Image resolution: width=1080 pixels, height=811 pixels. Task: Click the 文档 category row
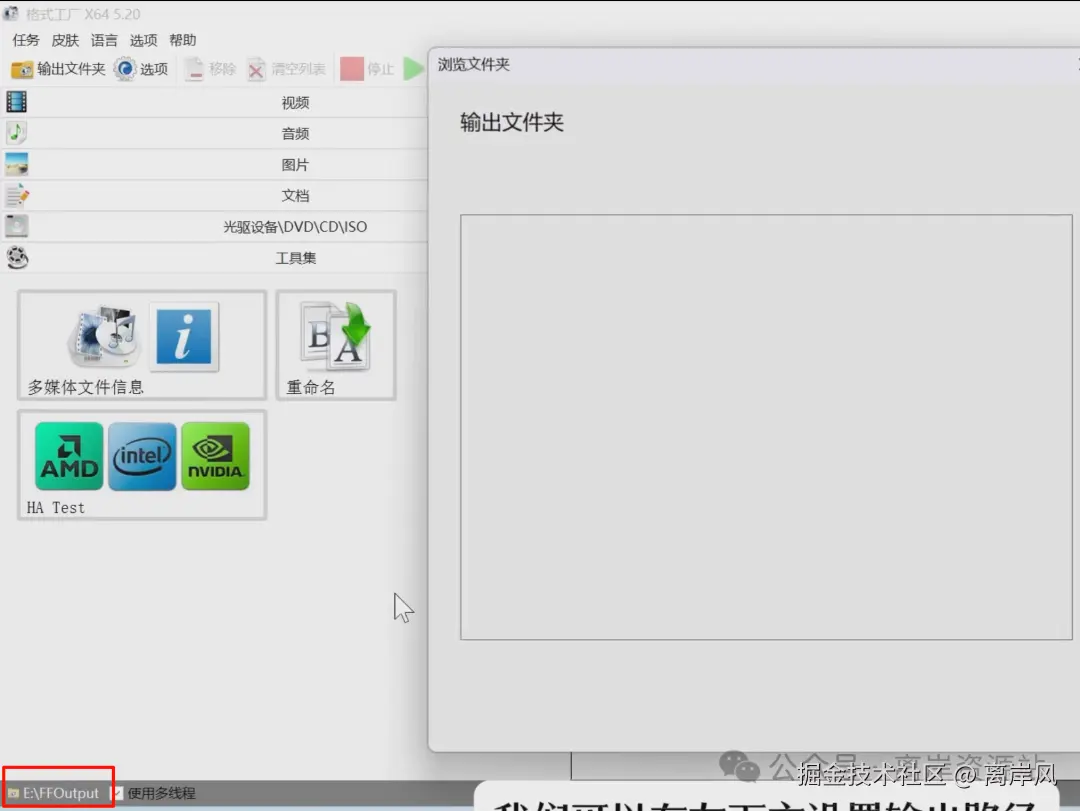click(x=296, y=195)
